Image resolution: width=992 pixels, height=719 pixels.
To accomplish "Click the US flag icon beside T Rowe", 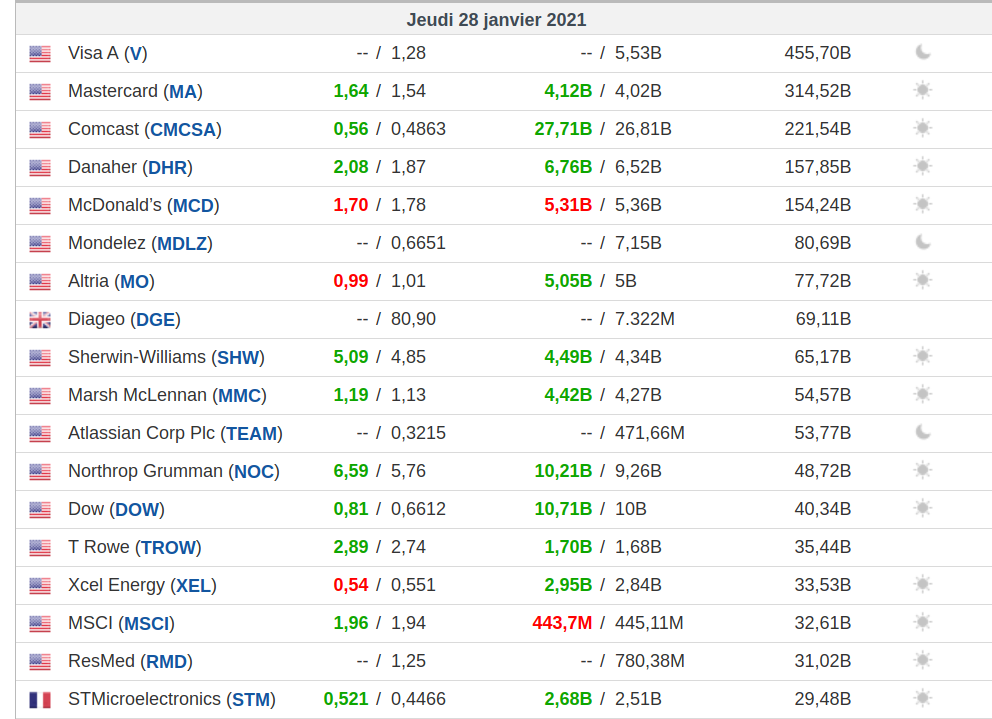I will (x=40, y=547).
